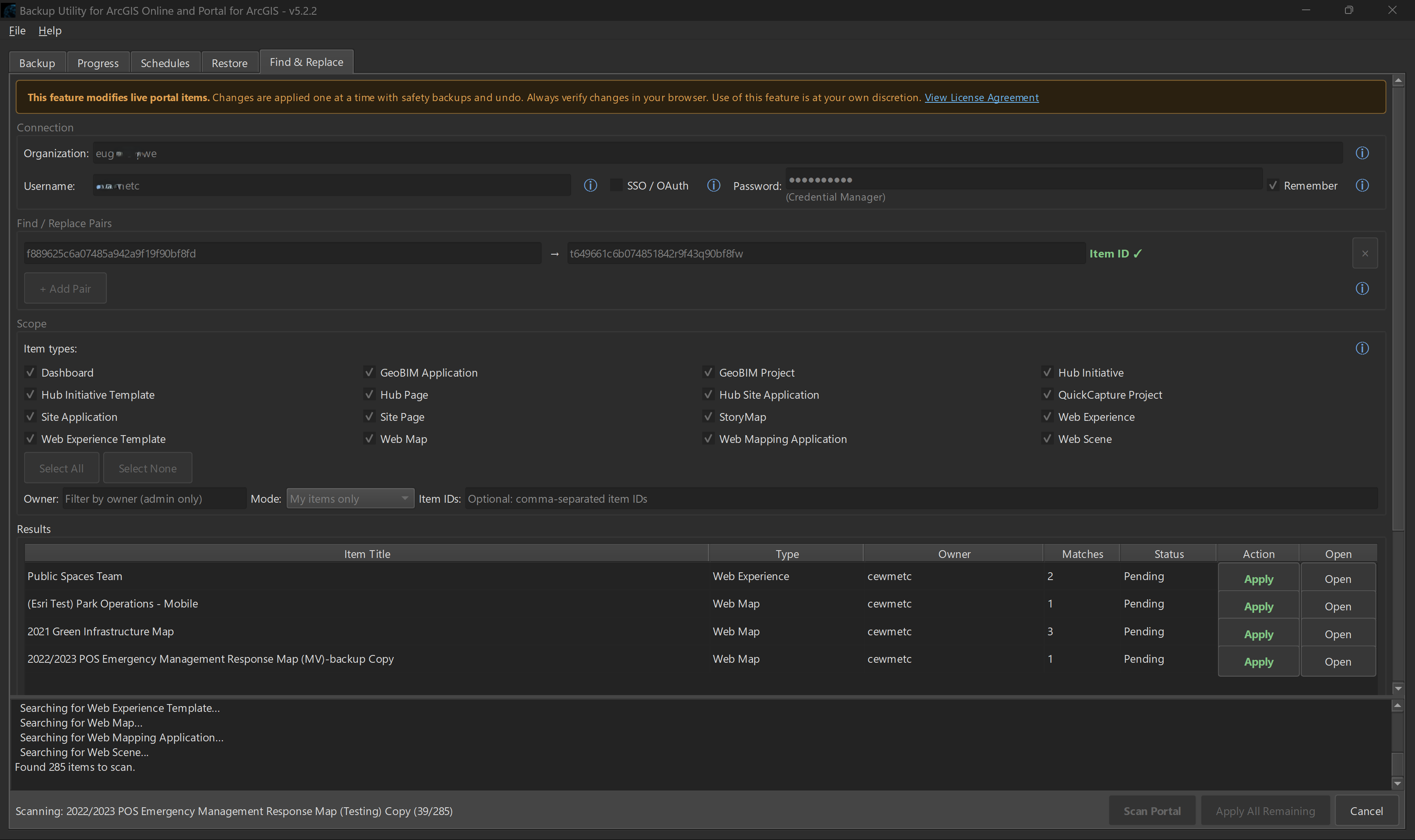The image size is (1415, 840).
Task: Open the Find/Replace Pairs info icon
Action: (x=1362, y=288)
